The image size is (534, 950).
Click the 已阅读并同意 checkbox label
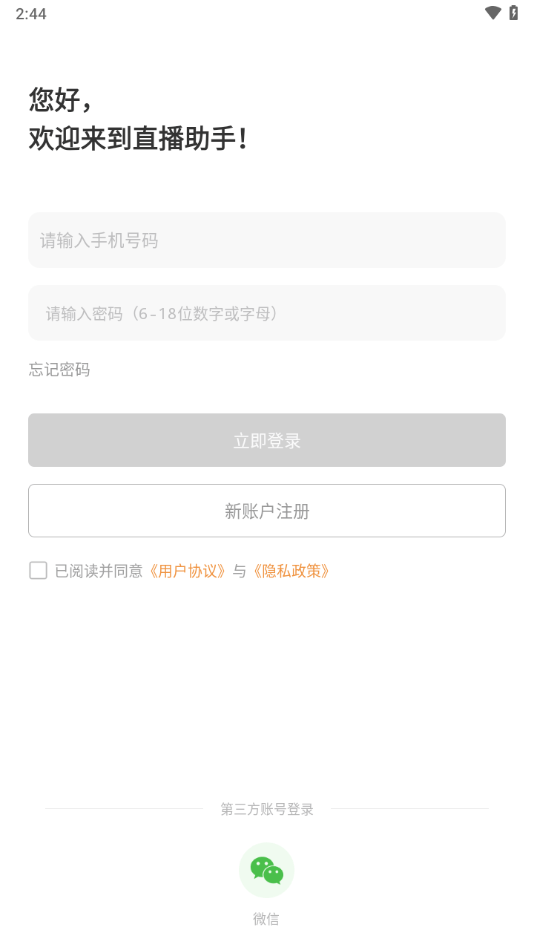tap(99, 571)
